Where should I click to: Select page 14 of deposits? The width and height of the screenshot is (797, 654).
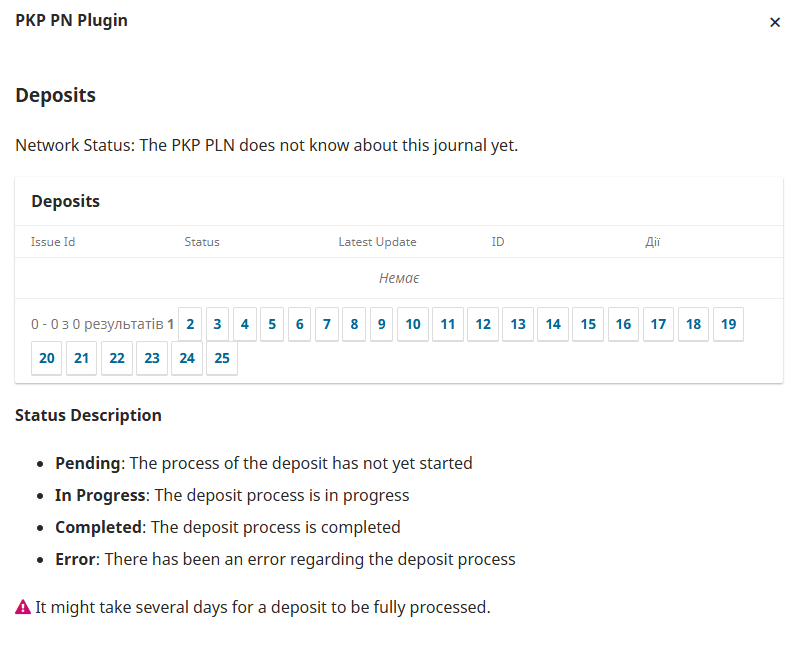pyautogui.click(x=553, y=324)
